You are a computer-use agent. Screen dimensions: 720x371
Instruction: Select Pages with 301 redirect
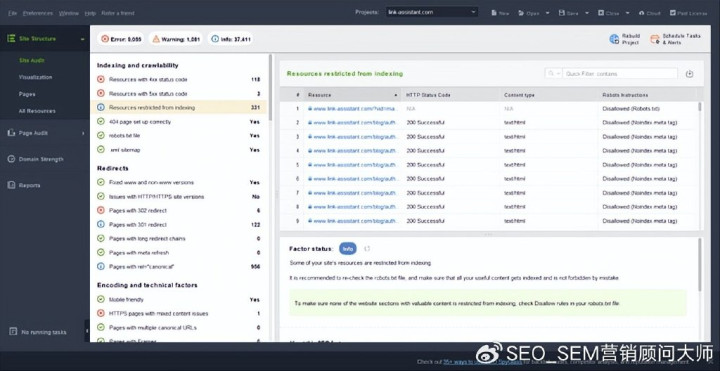[x=179, y=225]
